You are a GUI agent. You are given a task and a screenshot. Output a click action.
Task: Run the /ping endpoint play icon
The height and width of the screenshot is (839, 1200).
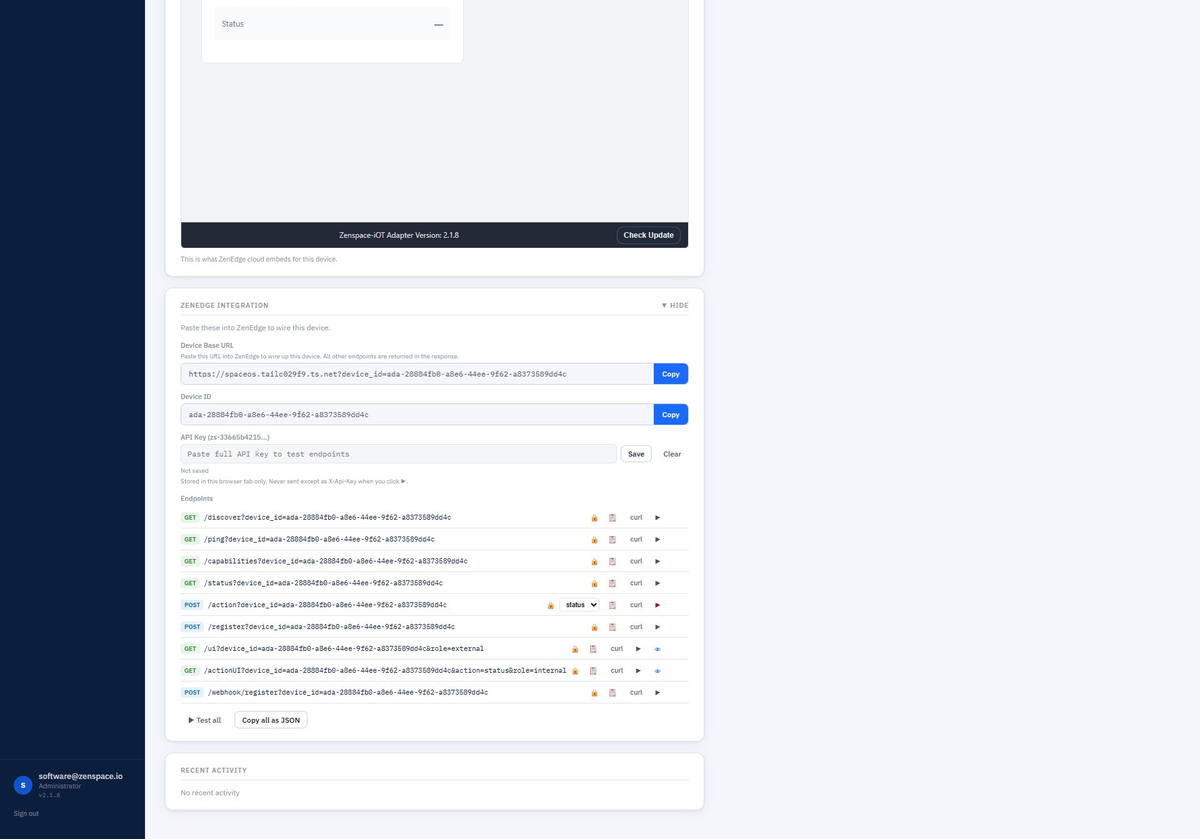point(657,540)
